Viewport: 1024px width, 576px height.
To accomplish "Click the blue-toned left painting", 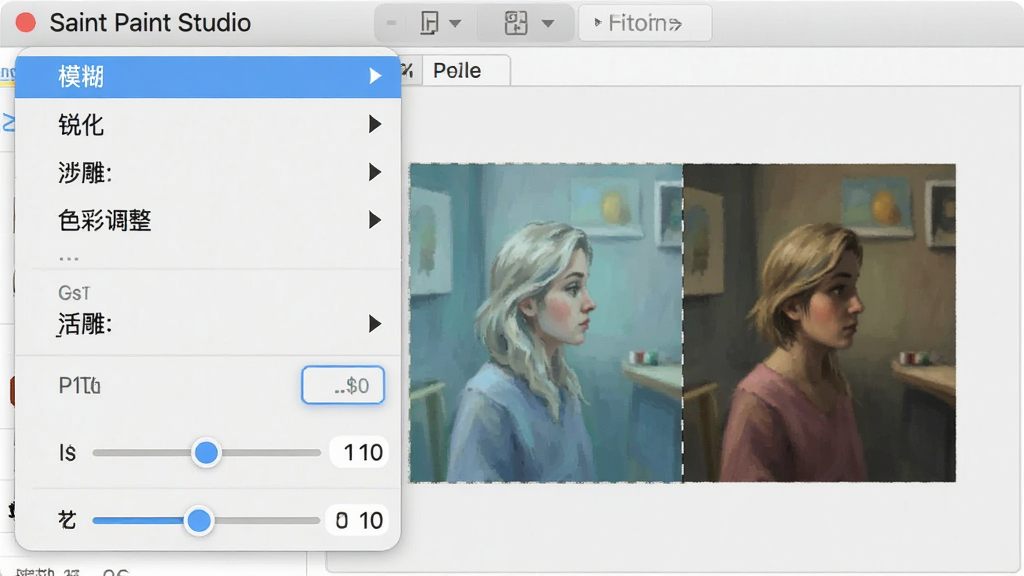I will coord(546,323).
